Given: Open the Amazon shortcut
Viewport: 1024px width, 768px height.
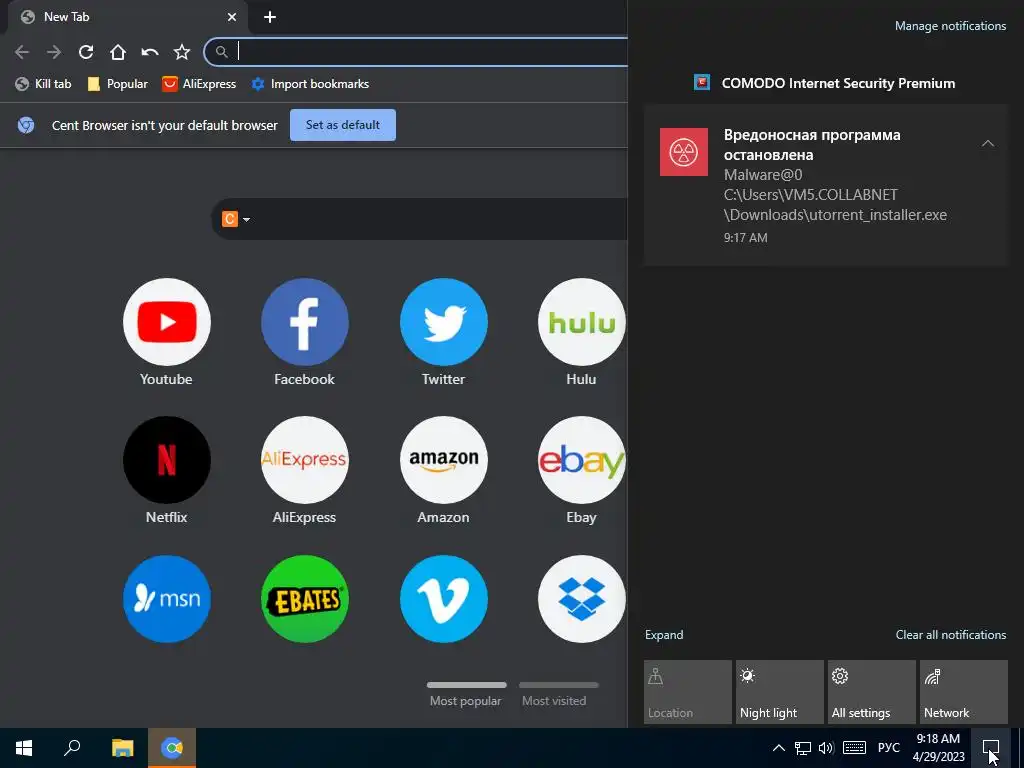Looking at the screenshot, I should (443, 460).
